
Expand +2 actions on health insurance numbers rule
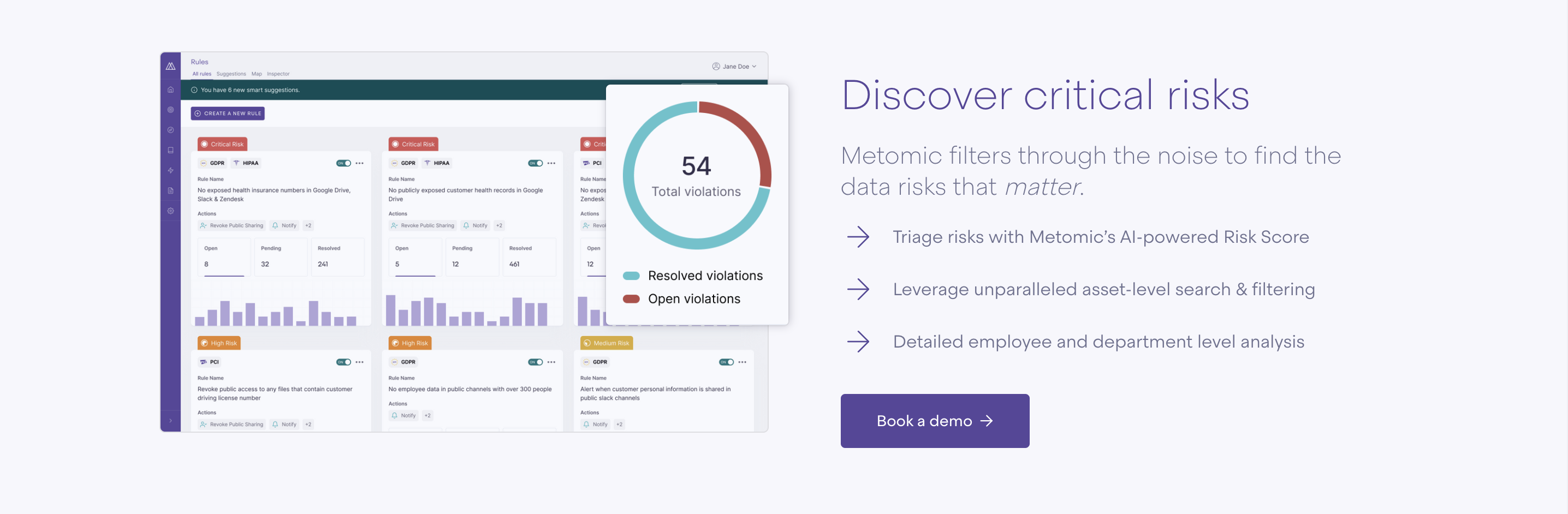[x=308, y=226]
